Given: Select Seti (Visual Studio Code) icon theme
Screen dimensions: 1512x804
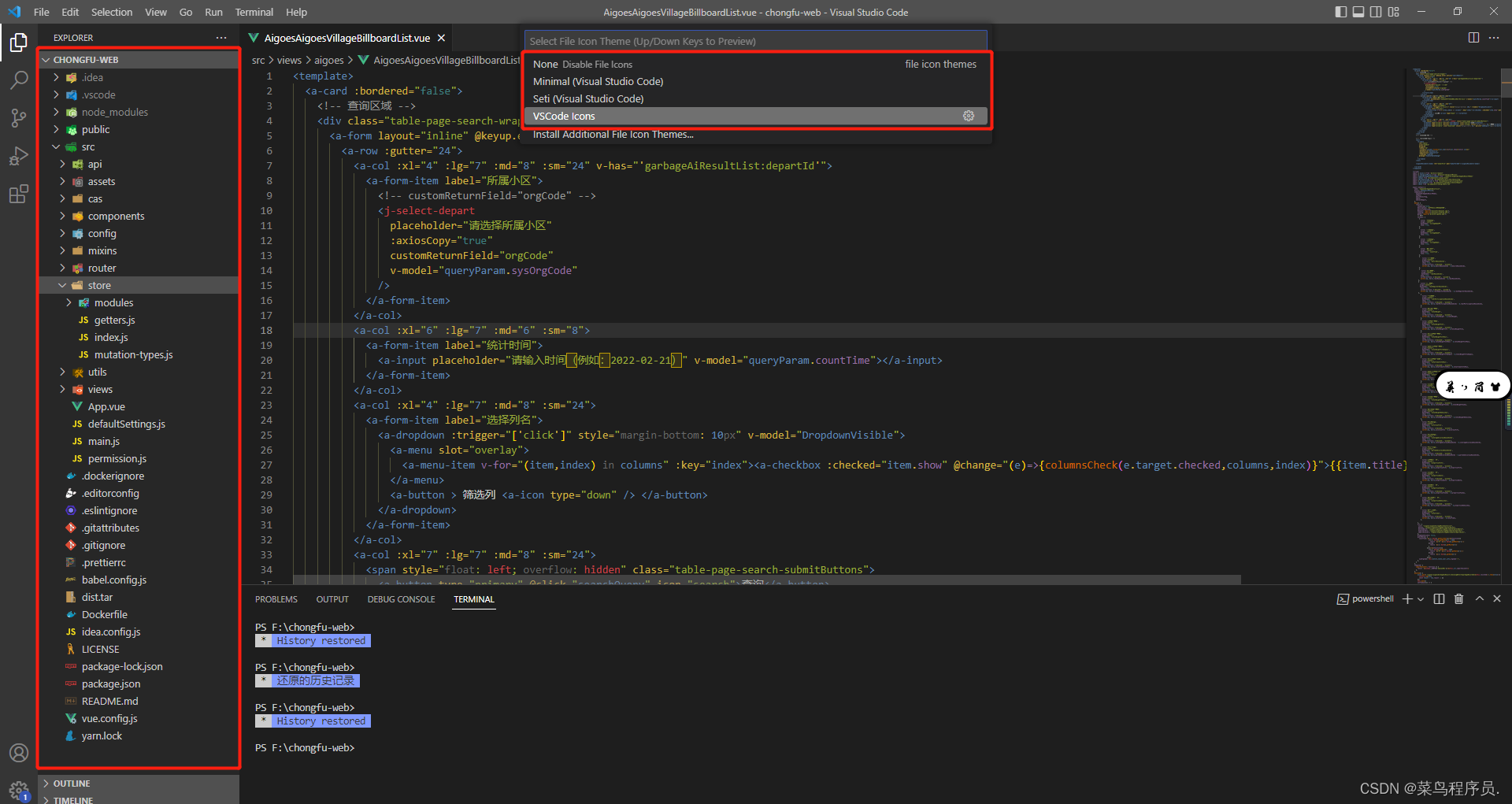Looking at the screenshot, I should point(755,98).
